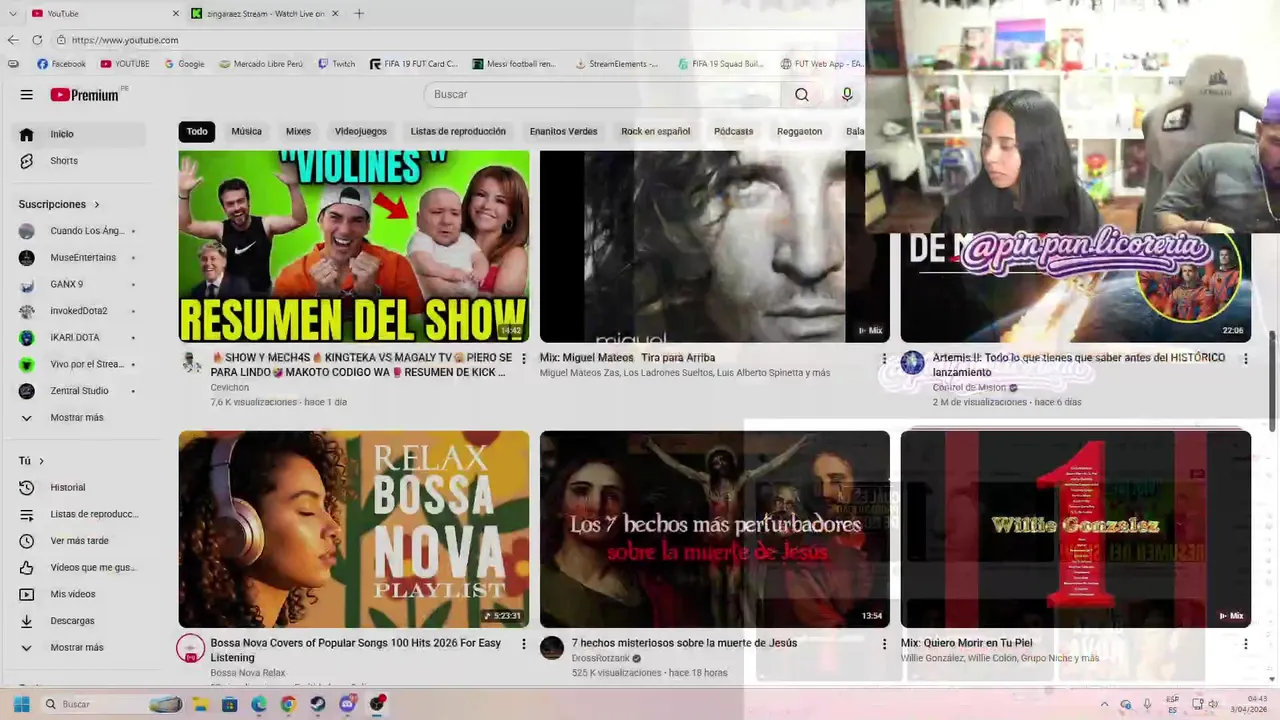The width and height of the screenshot is (1280, 720).
Task: Open the tab search dropdown arrow
Action: pos(12,13)
